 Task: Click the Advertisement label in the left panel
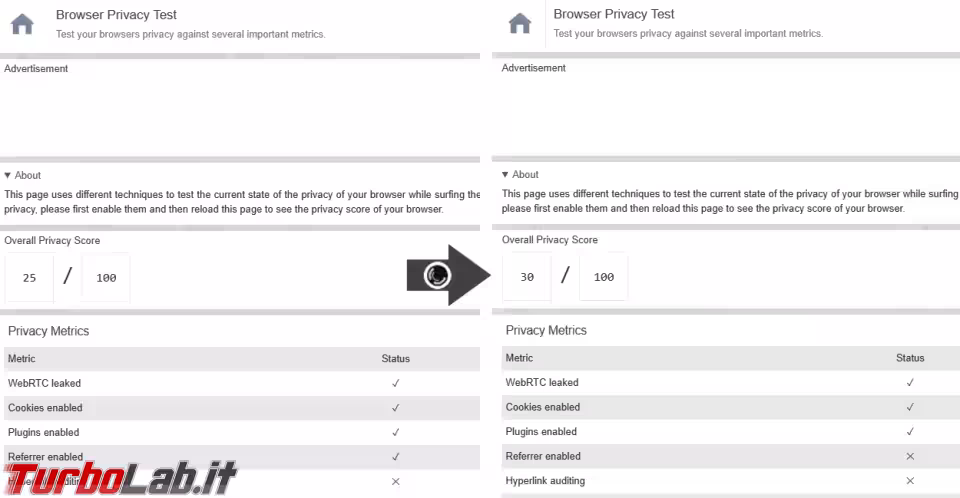36,69
